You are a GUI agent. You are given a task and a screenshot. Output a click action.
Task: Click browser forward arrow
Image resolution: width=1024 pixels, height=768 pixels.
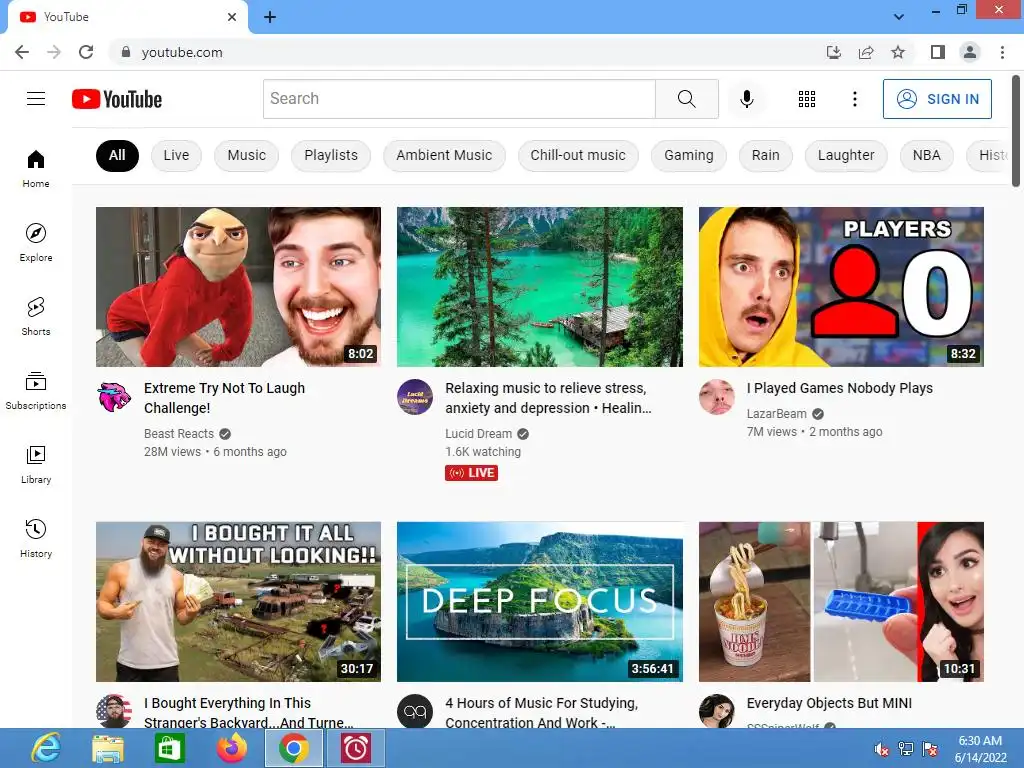54,52
